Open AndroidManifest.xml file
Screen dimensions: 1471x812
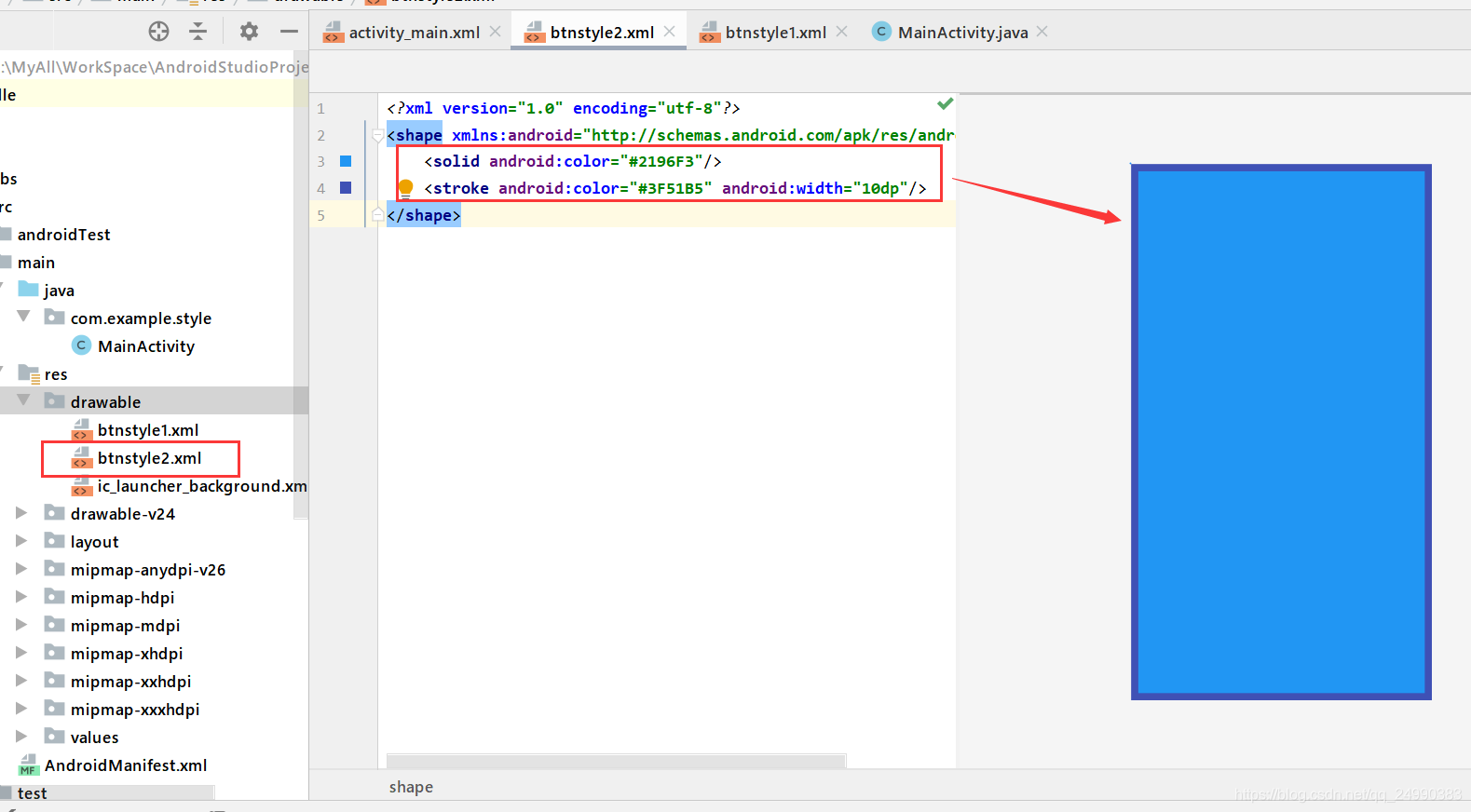[x=126, y=765]
